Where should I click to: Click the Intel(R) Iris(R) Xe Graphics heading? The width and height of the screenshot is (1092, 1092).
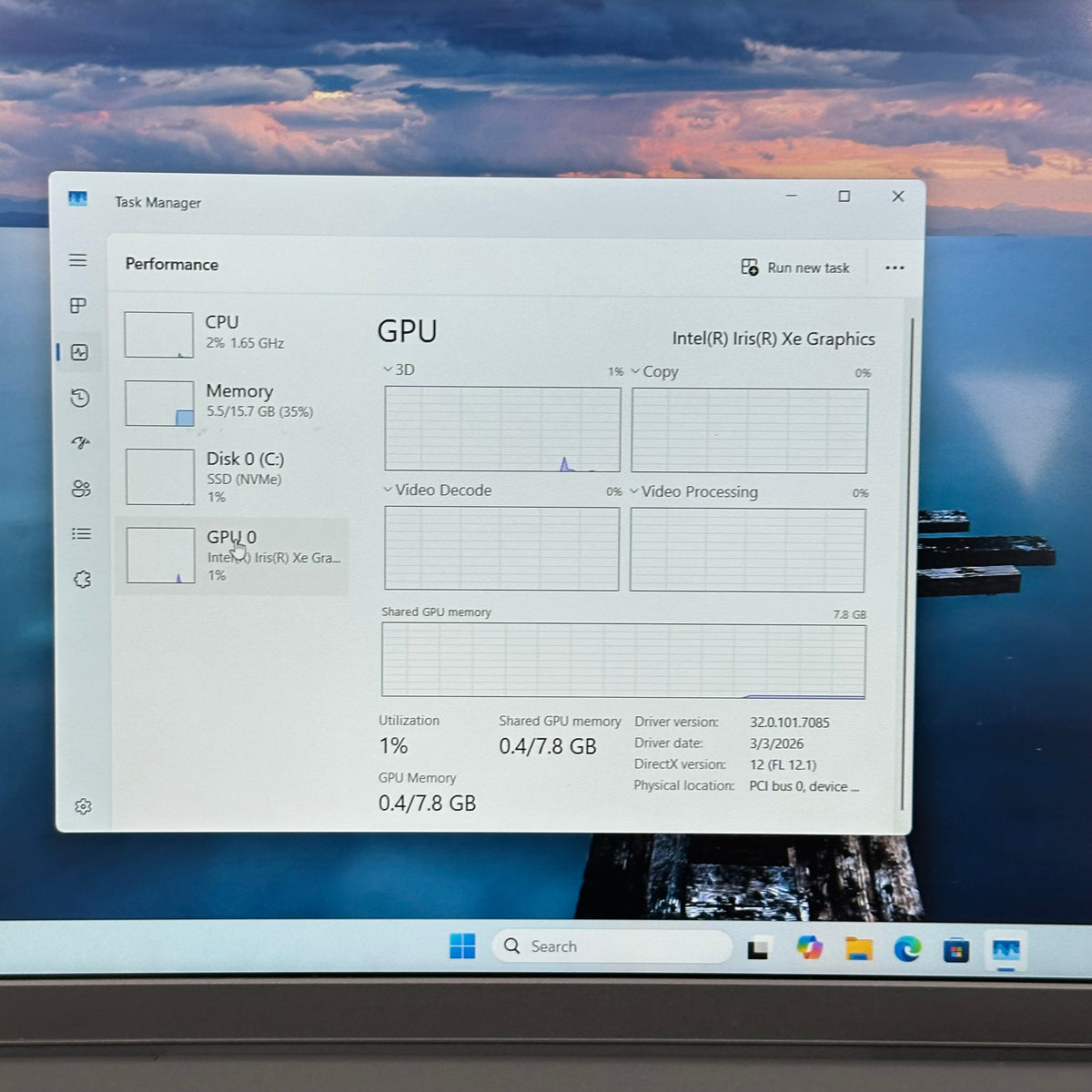(x=773, y=339)
